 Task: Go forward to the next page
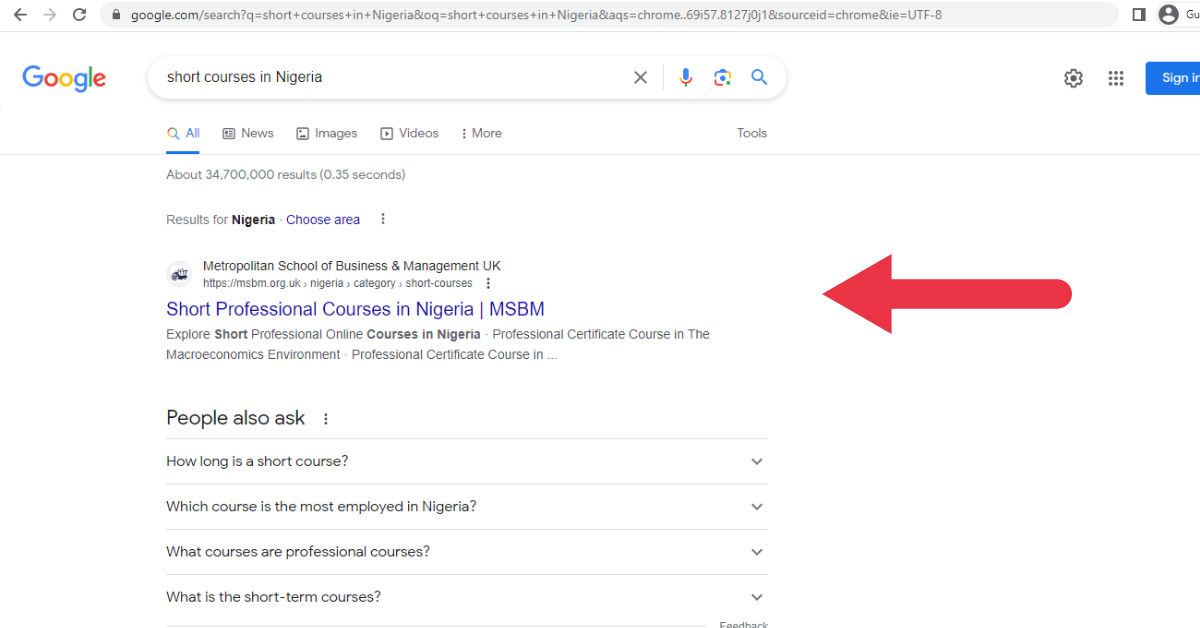coord(50,15)
